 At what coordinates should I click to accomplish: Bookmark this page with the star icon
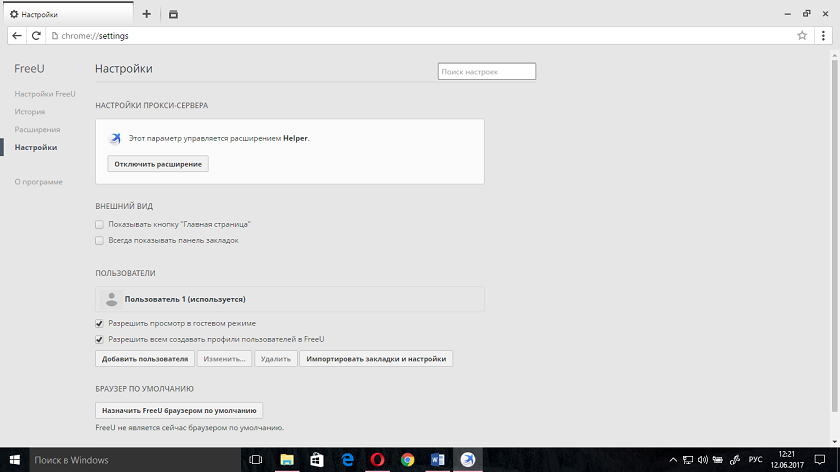click(802, 36)
